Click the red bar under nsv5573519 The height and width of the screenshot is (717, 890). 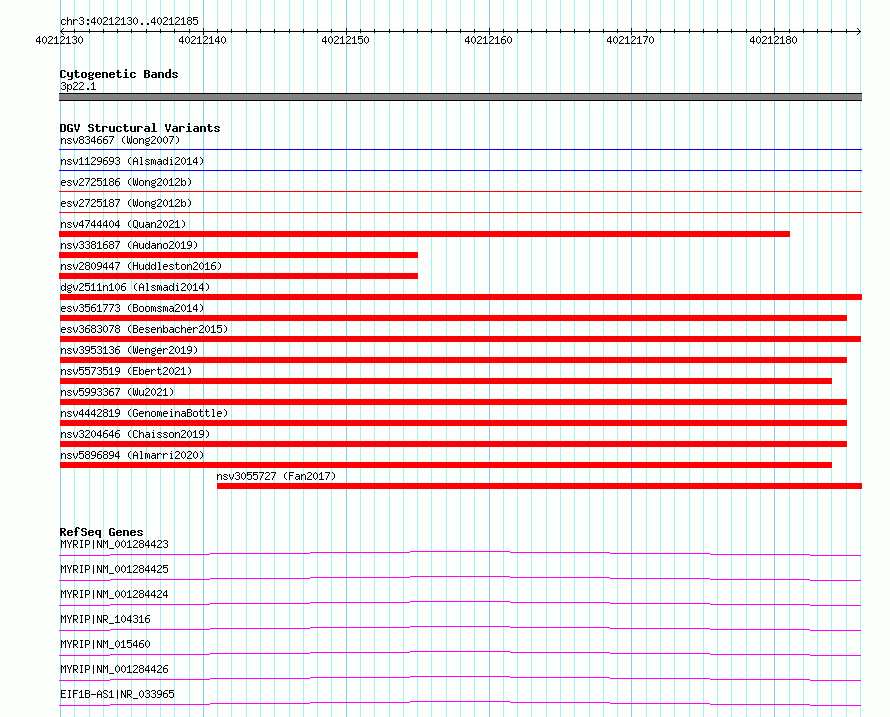(446, 381)
